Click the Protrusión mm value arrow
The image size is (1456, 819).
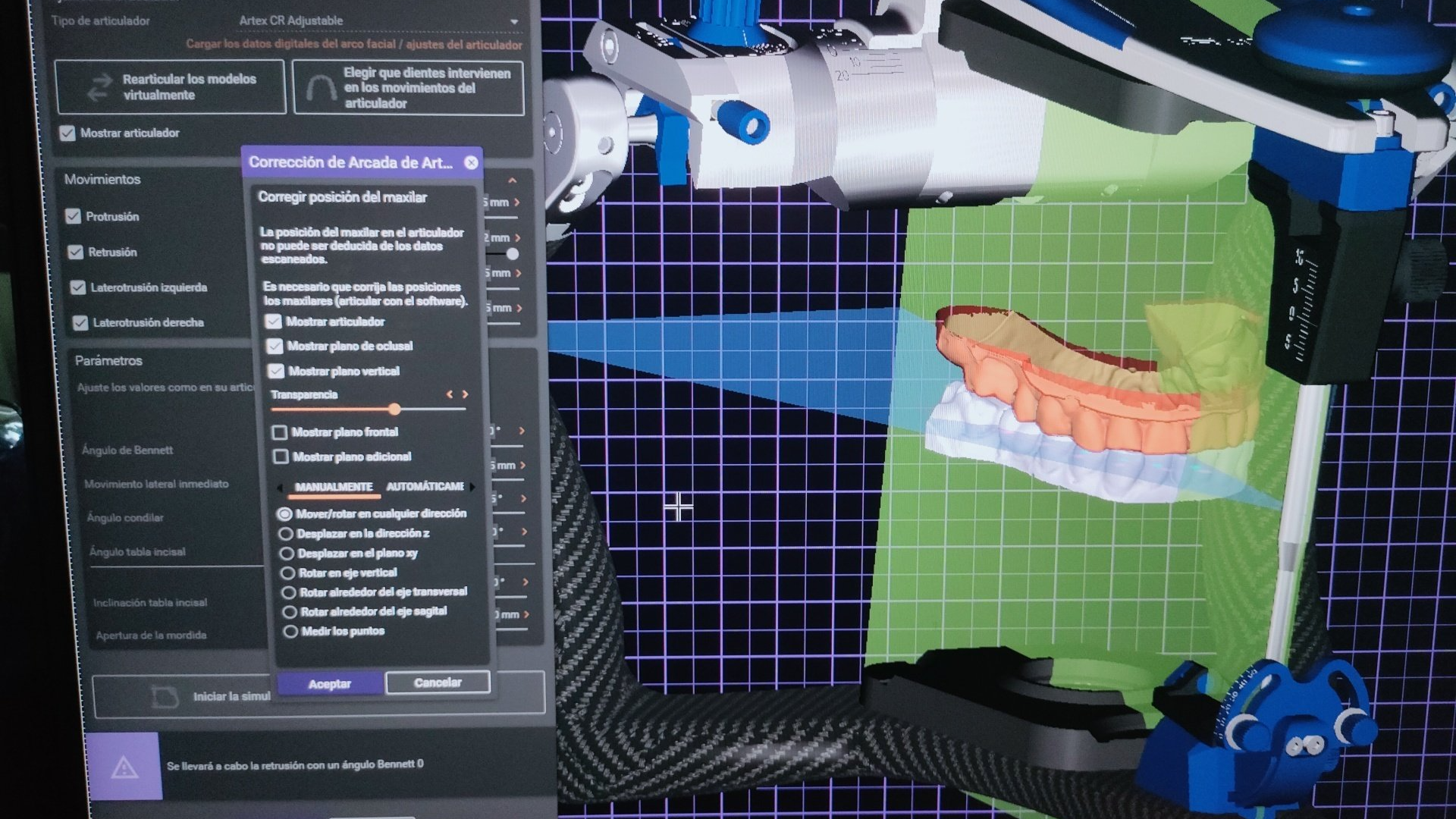click(517, 202)
